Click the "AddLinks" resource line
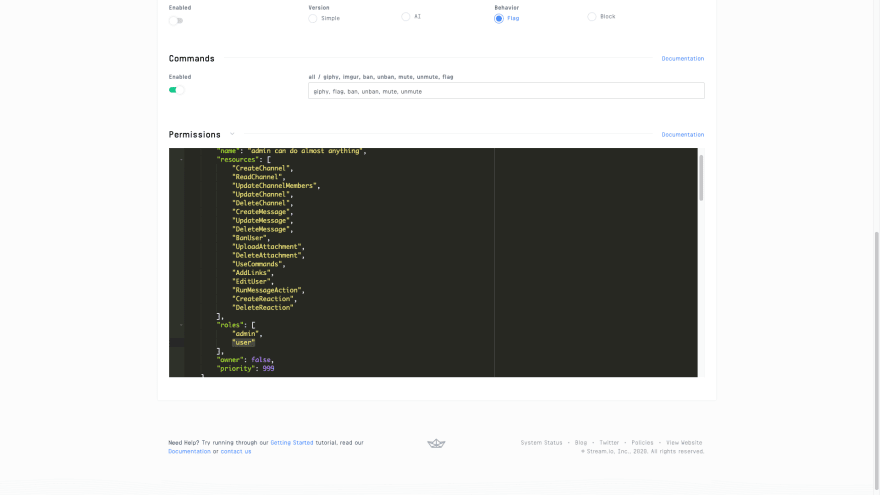880x495 pixels. click(x=253, y=273)
